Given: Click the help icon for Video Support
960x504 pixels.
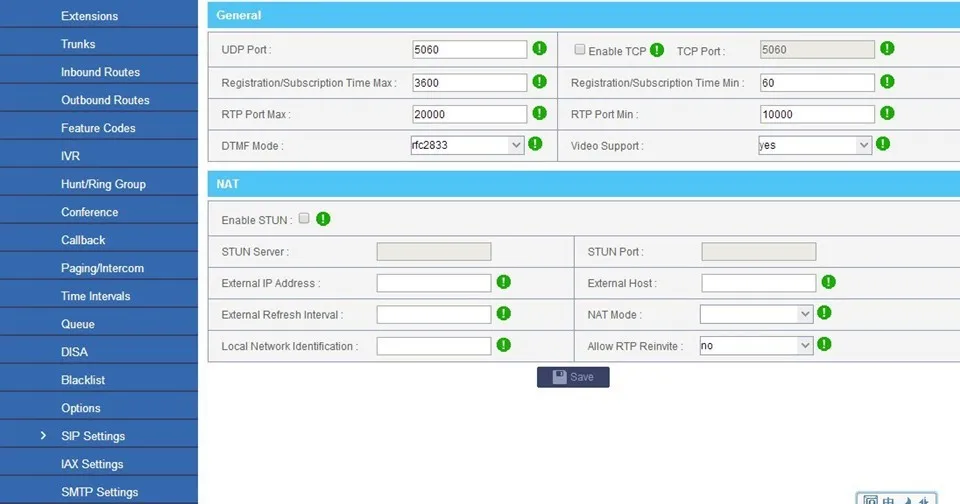Looking at the screenshot, I should point(883,144).
